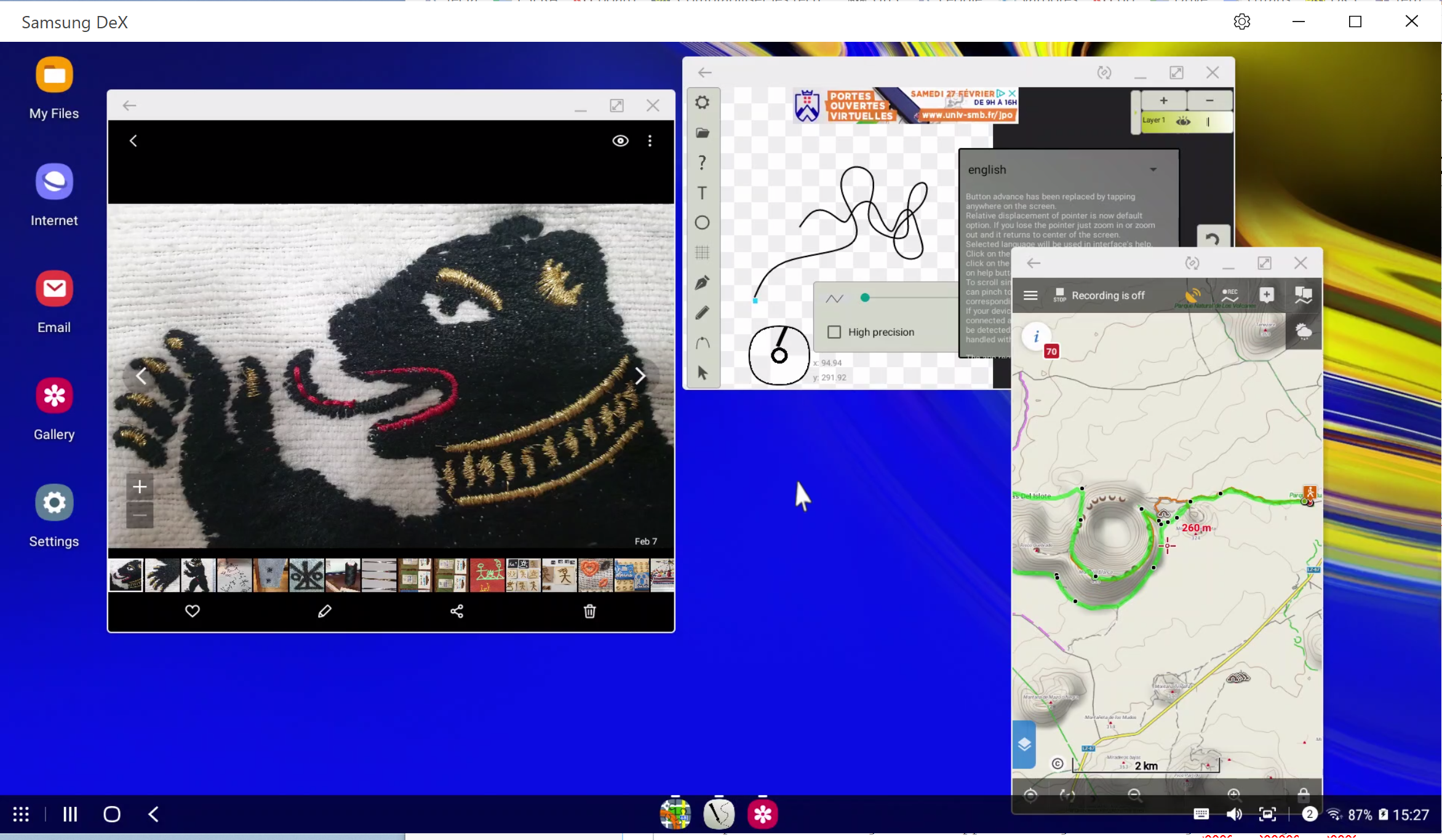Open the three-dot menu in Gallery
The image size is (1442, 840).
tap(650, 141)
